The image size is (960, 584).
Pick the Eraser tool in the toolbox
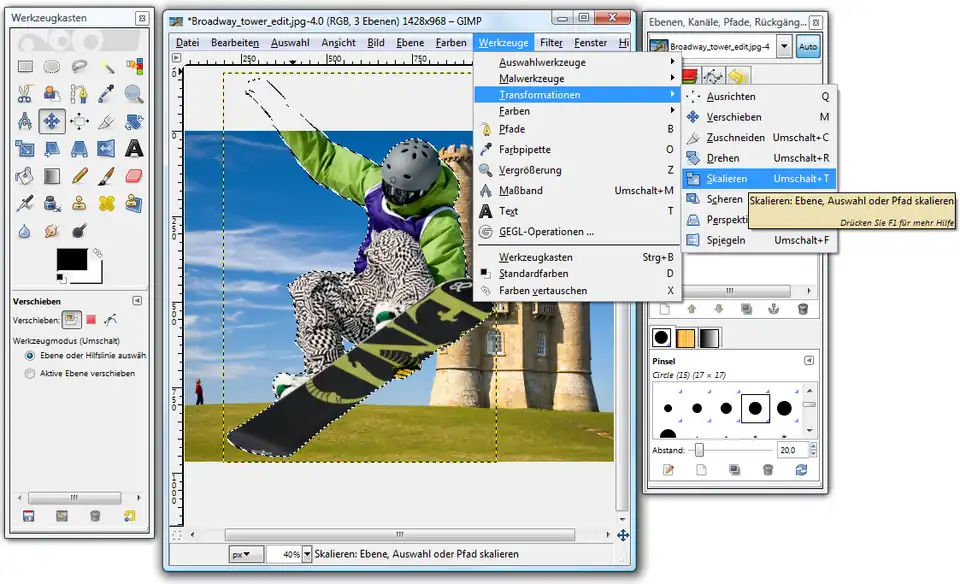coord(134,176)
